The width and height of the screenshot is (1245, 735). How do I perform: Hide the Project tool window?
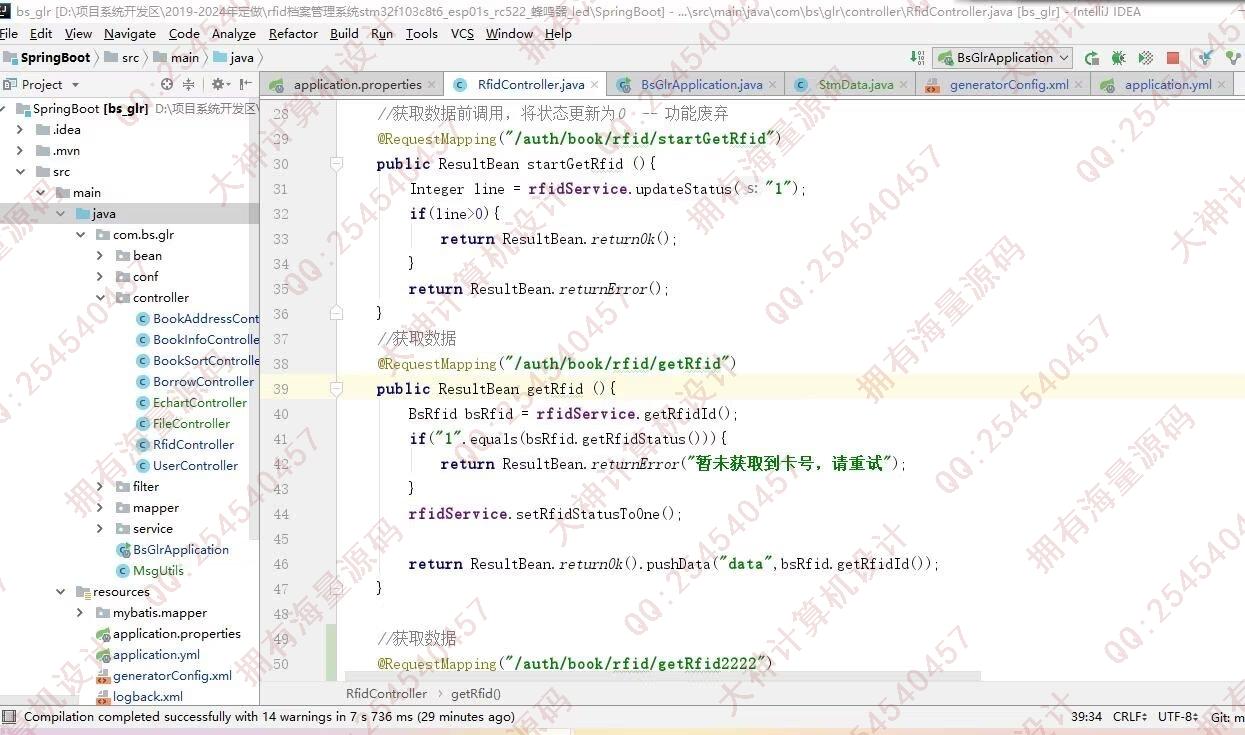pyautogui.click(x=245, y=85)
